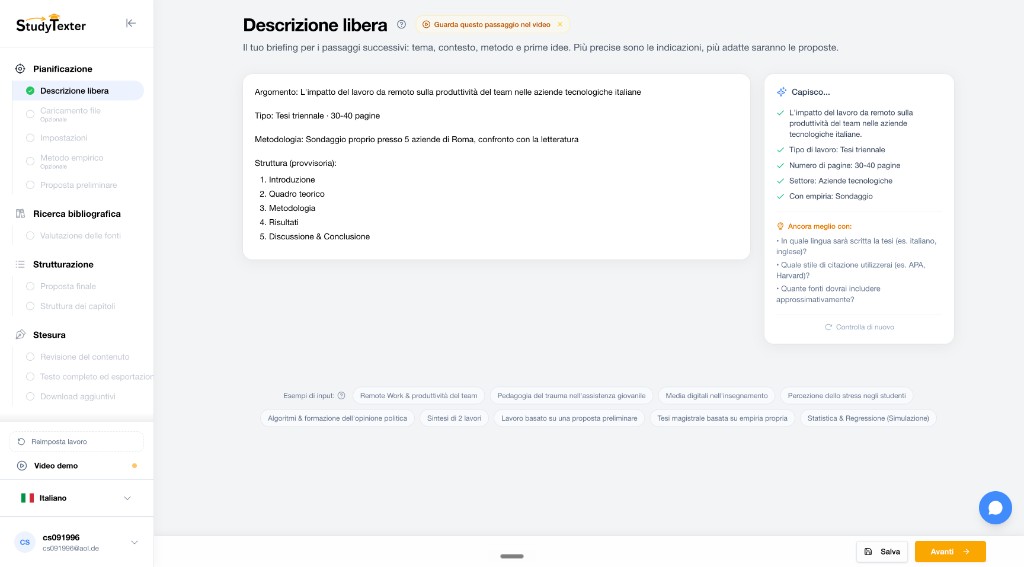Open the chat support bubble
Screen dimensions: 1024x567
tap(995, 508)
